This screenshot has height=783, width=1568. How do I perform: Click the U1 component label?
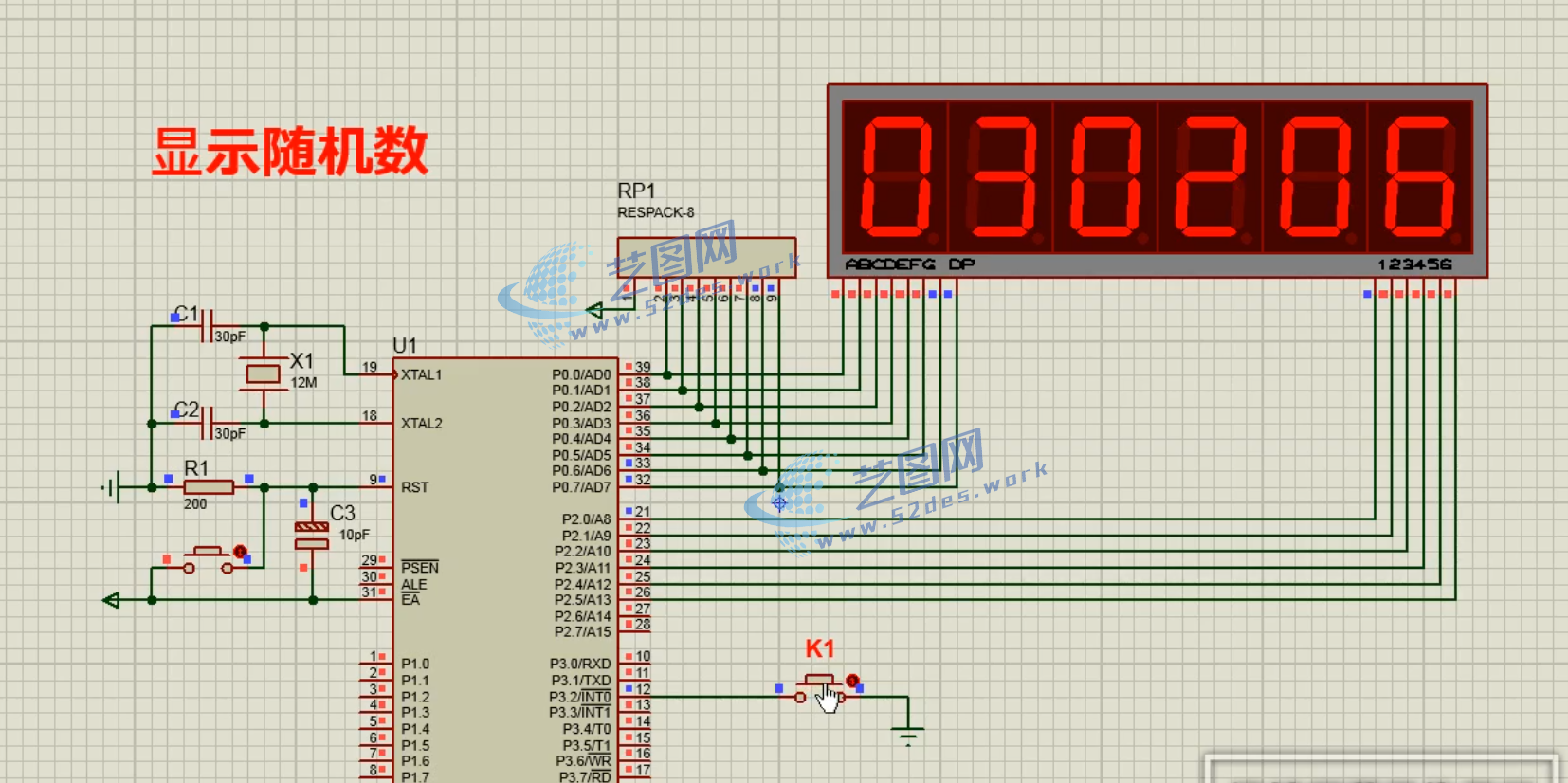pyautogui.click(x=405, y=346)
